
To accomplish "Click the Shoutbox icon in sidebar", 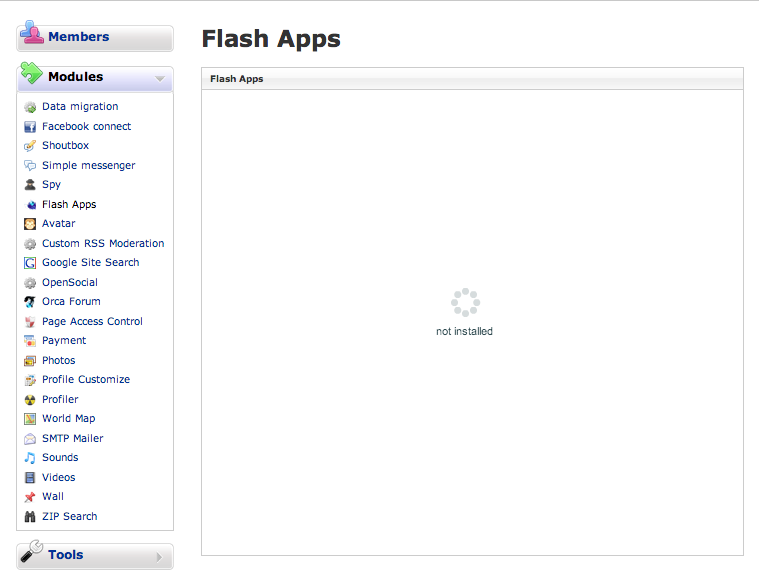I will 30,146.
